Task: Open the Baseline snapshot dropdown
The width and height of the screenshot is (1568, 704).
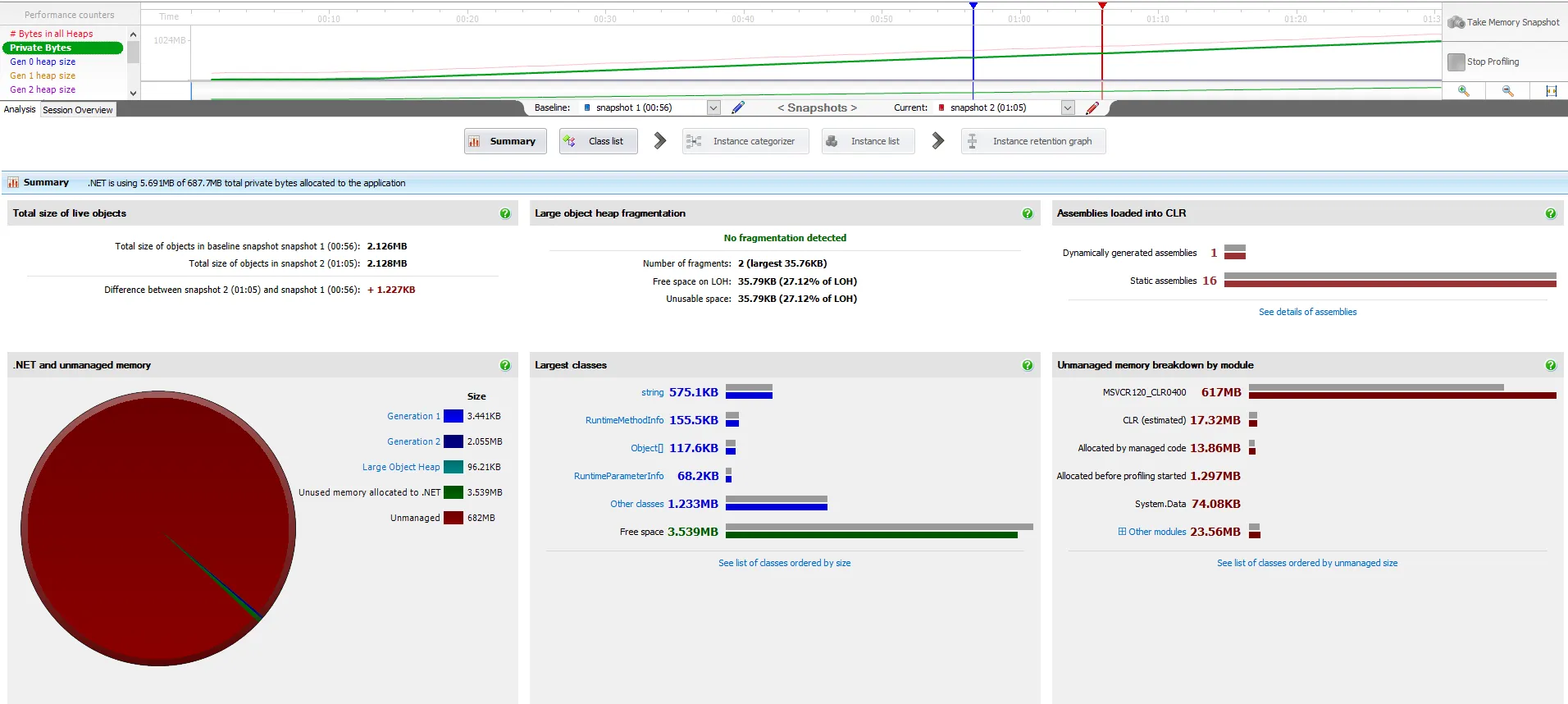Action: pyautogui.click(x=713, y=107)
